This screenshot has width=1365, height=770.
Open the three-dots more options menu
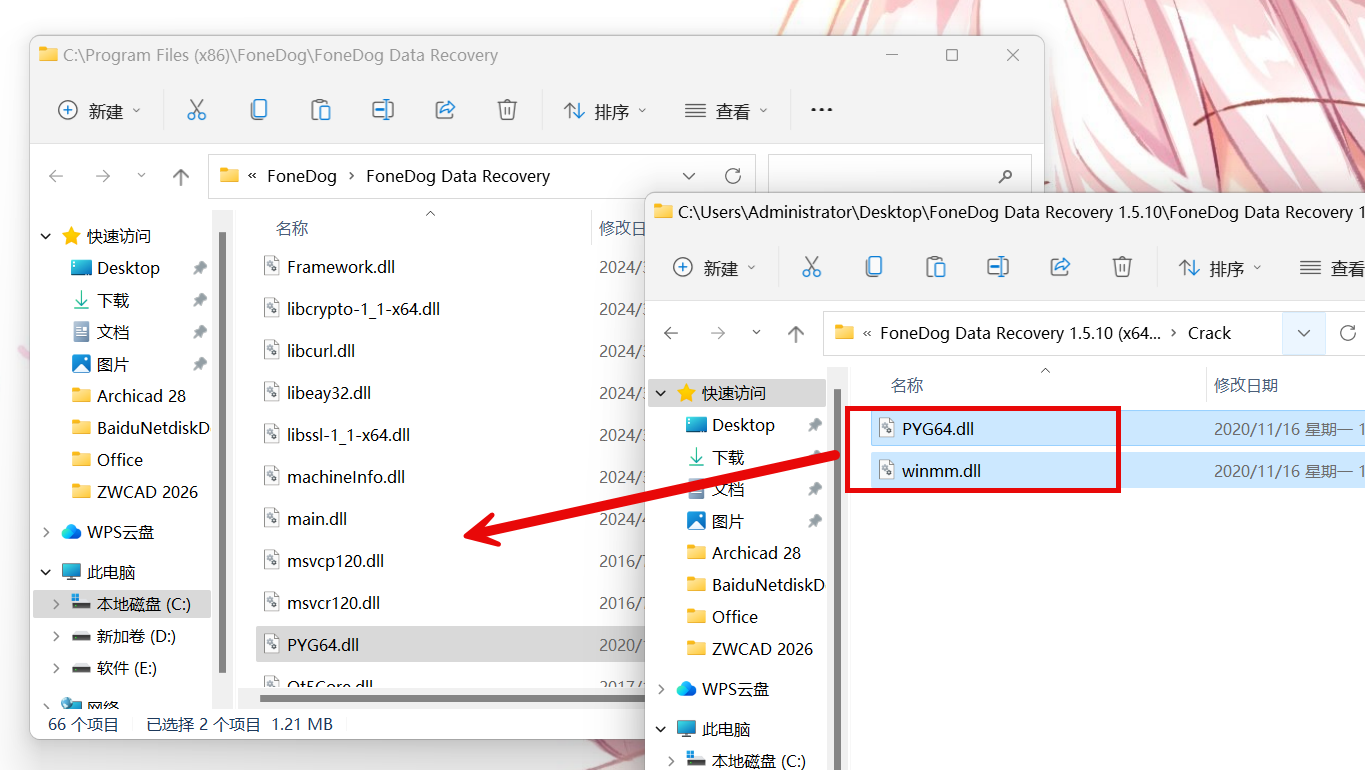click(821, 110)
